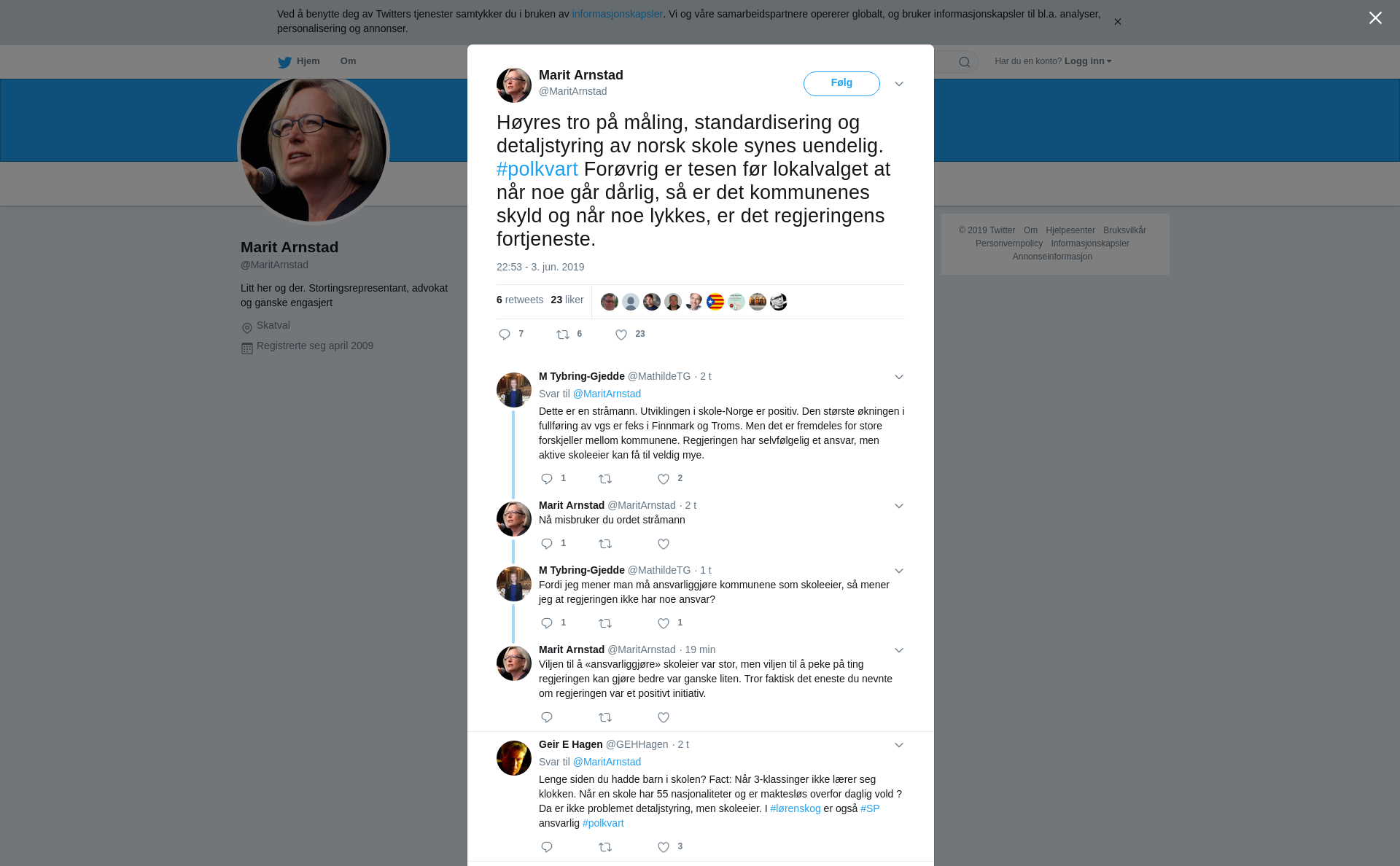Screen dimensions: 1400x866
Task: Open the Catalan flag liker avatar
Action: click(715, 302)
